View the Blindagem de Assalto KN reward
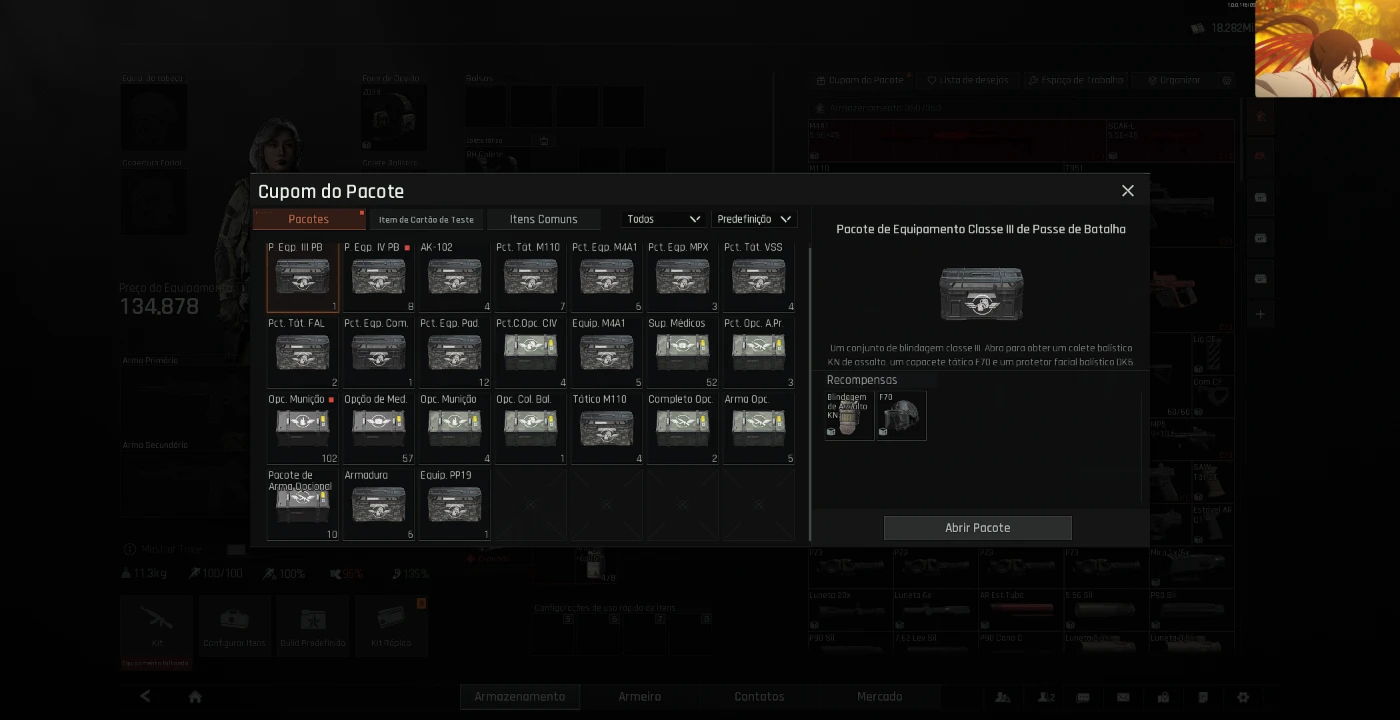The height and width of the screenshot is (720, 1400). [x=849, y=415]
